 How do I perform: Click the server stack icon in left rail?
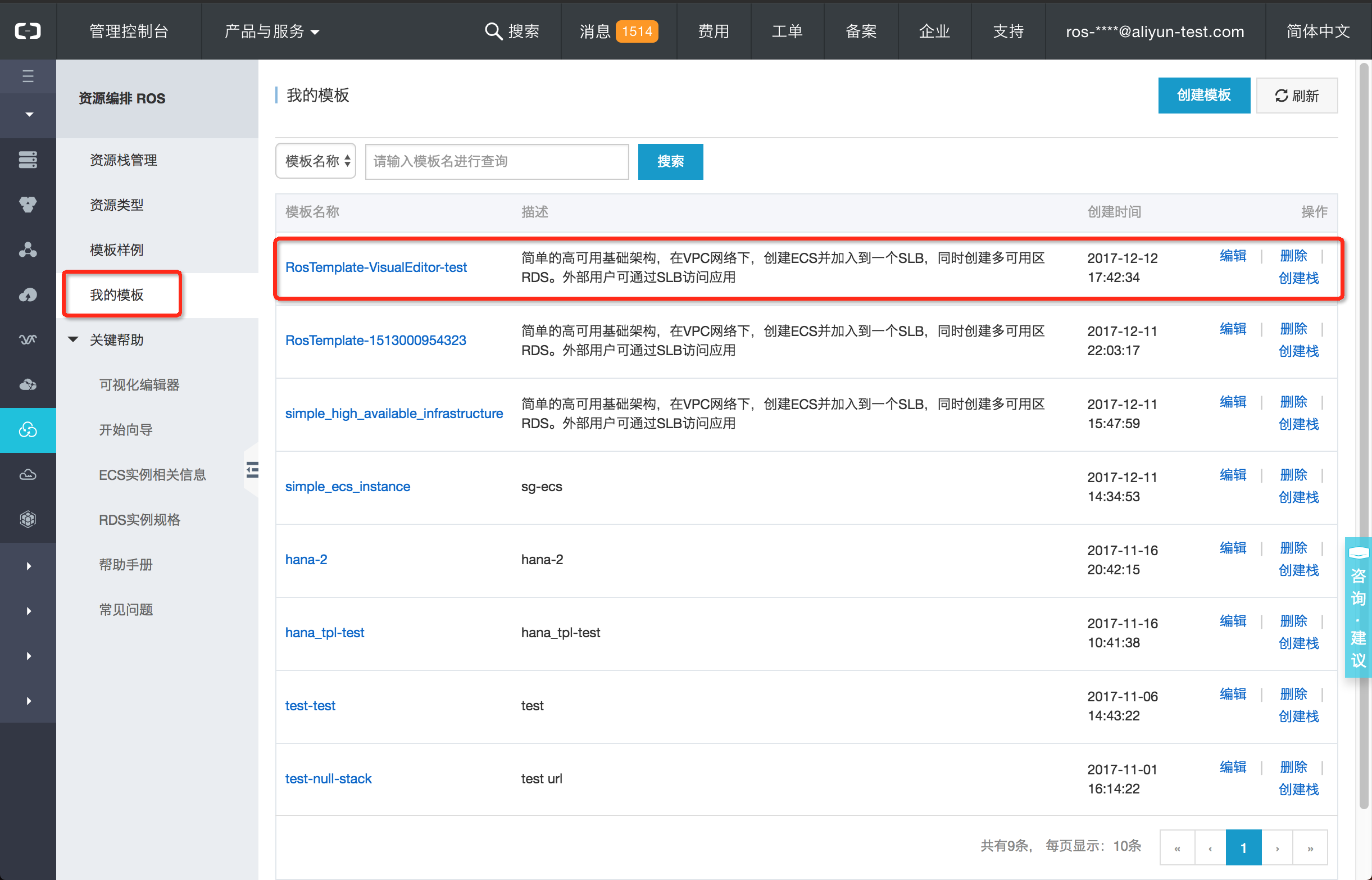pyautogui.click(x=28, y=160)
